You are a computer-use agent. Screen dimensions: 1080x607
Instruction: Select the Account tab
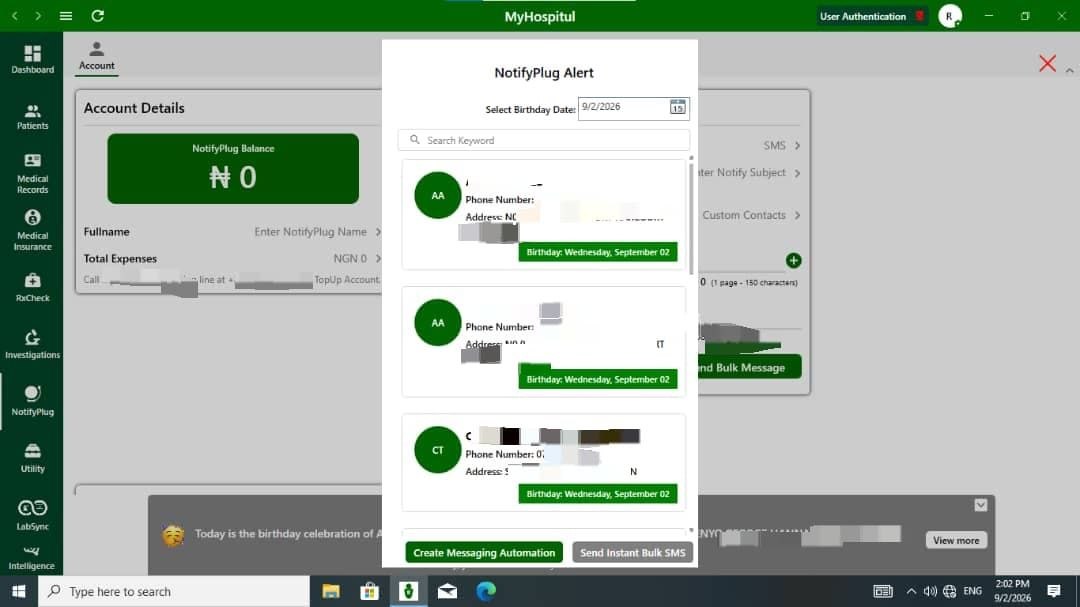point(96,56)
